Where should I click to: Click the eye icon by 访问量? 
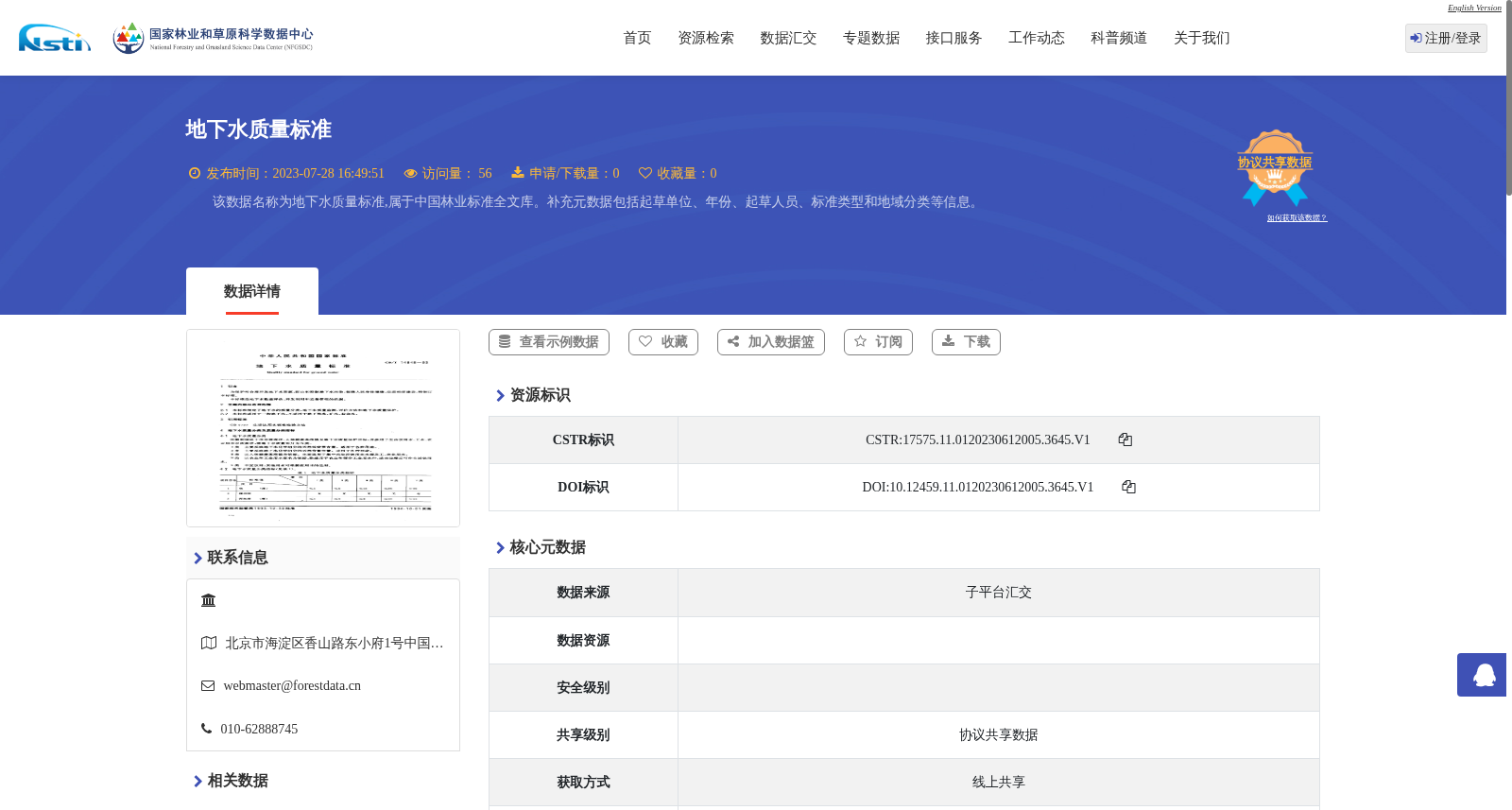click(x=410, y=173)
